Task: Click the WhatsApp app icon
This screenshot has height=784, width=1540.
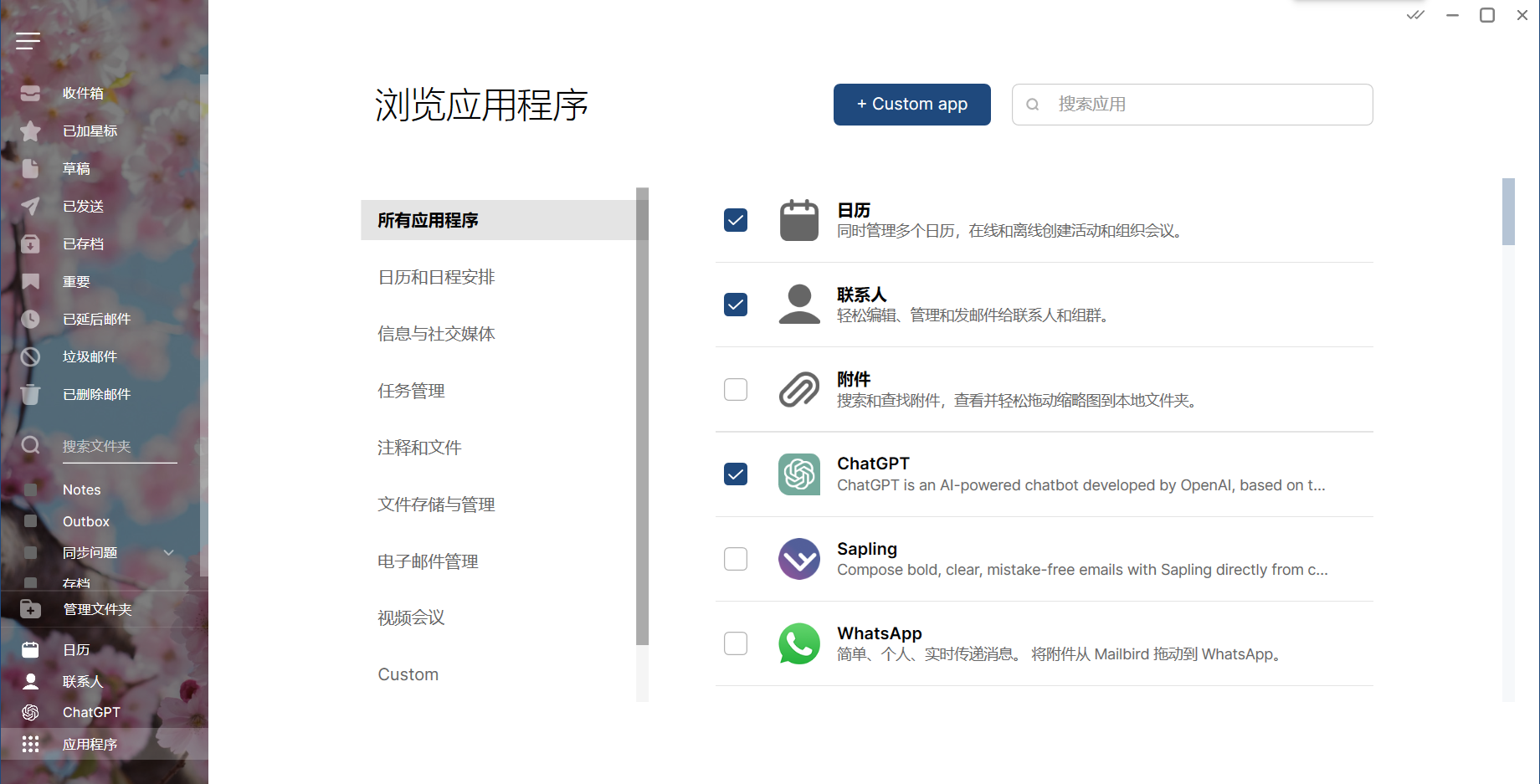Action: point(799,643)
